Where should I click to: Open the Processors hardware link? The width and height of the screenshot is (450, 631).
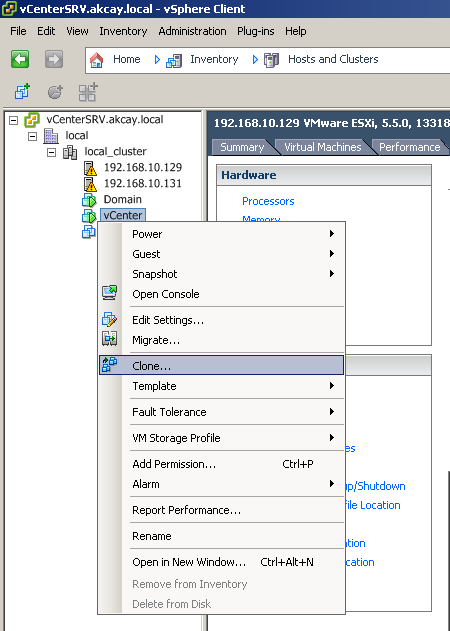tap(268, 201)
